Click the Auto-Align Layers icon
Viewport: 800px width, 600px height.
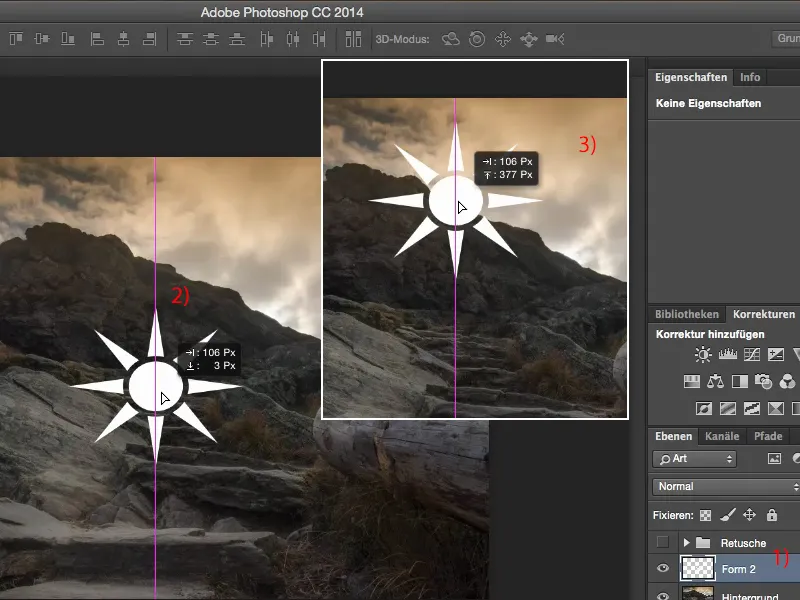[353, 39]
